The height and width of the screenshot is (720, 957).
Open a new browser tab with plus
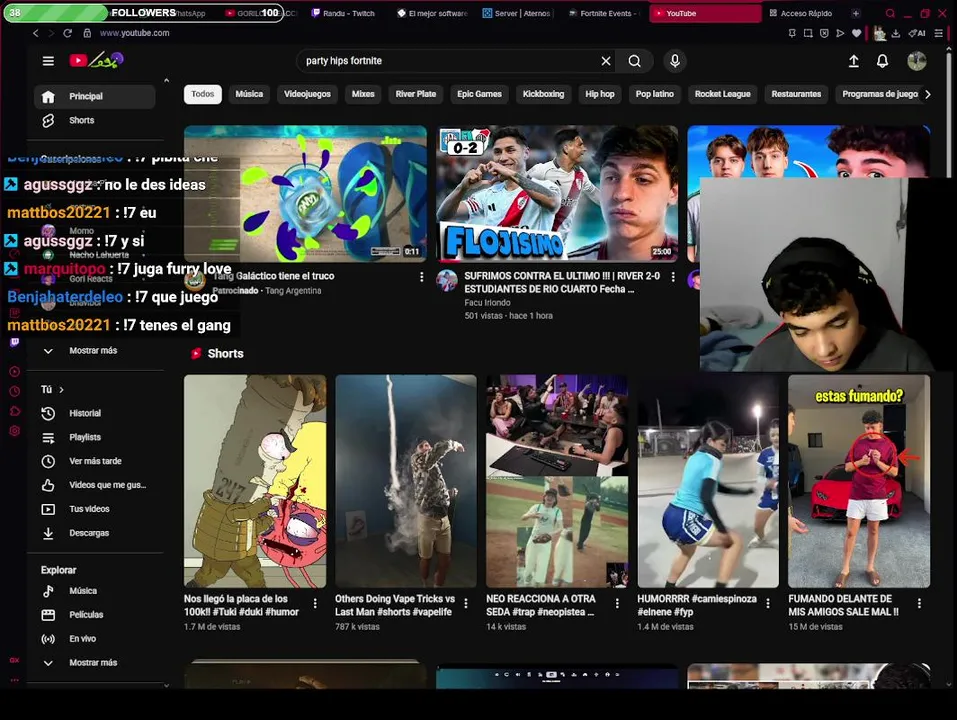pos(856,13)
